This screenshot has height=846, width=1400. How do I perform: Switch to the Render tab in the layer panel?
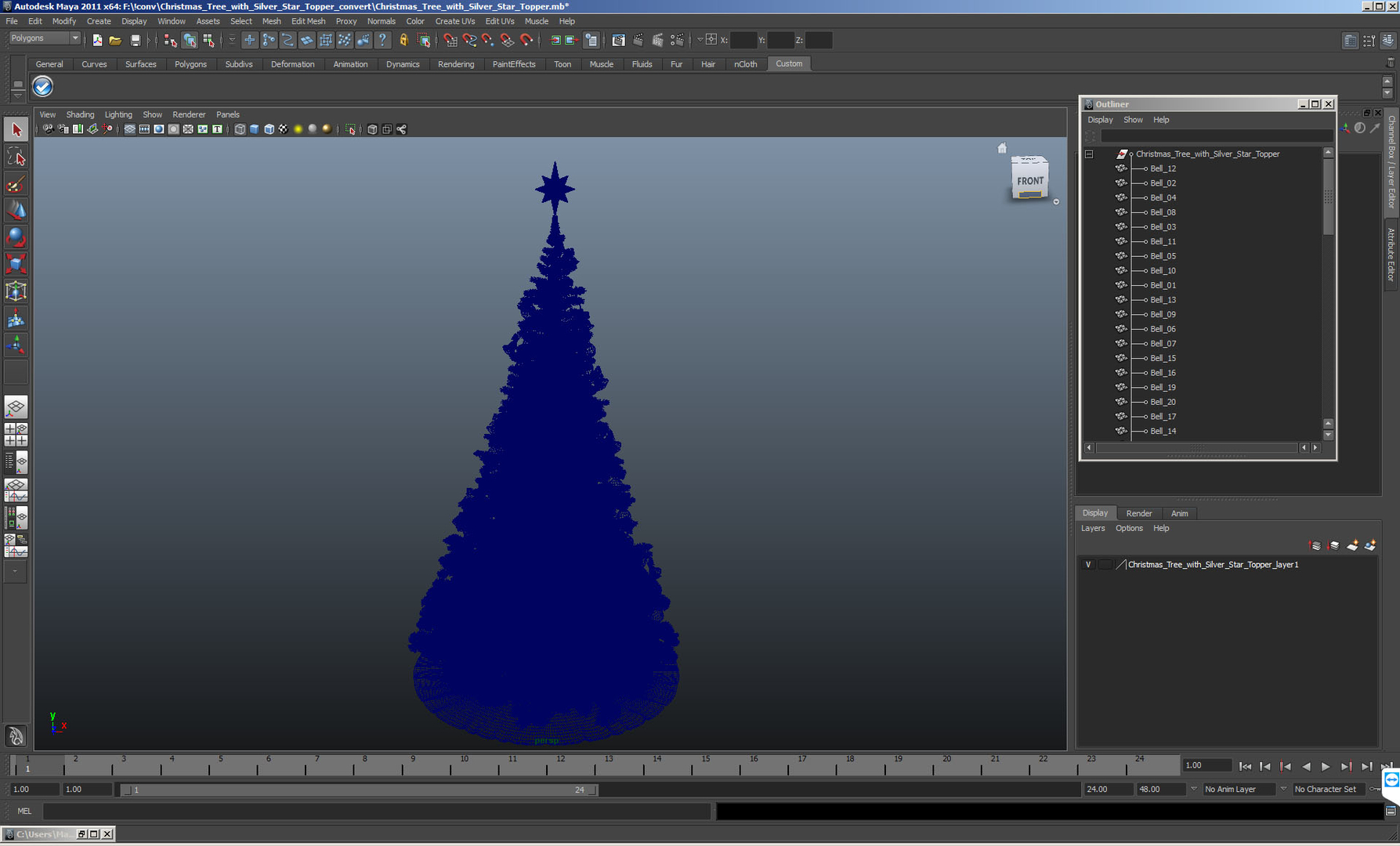pos(1140,513)
